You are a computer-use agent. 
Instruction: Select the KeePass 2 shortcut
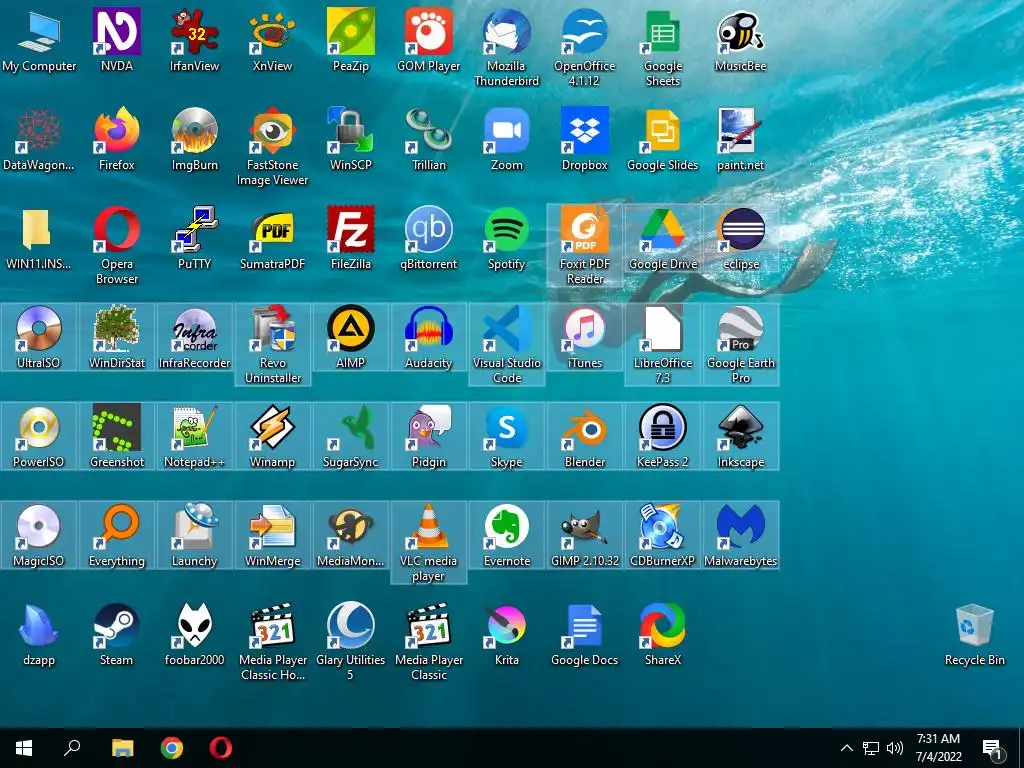click(663, 436)
